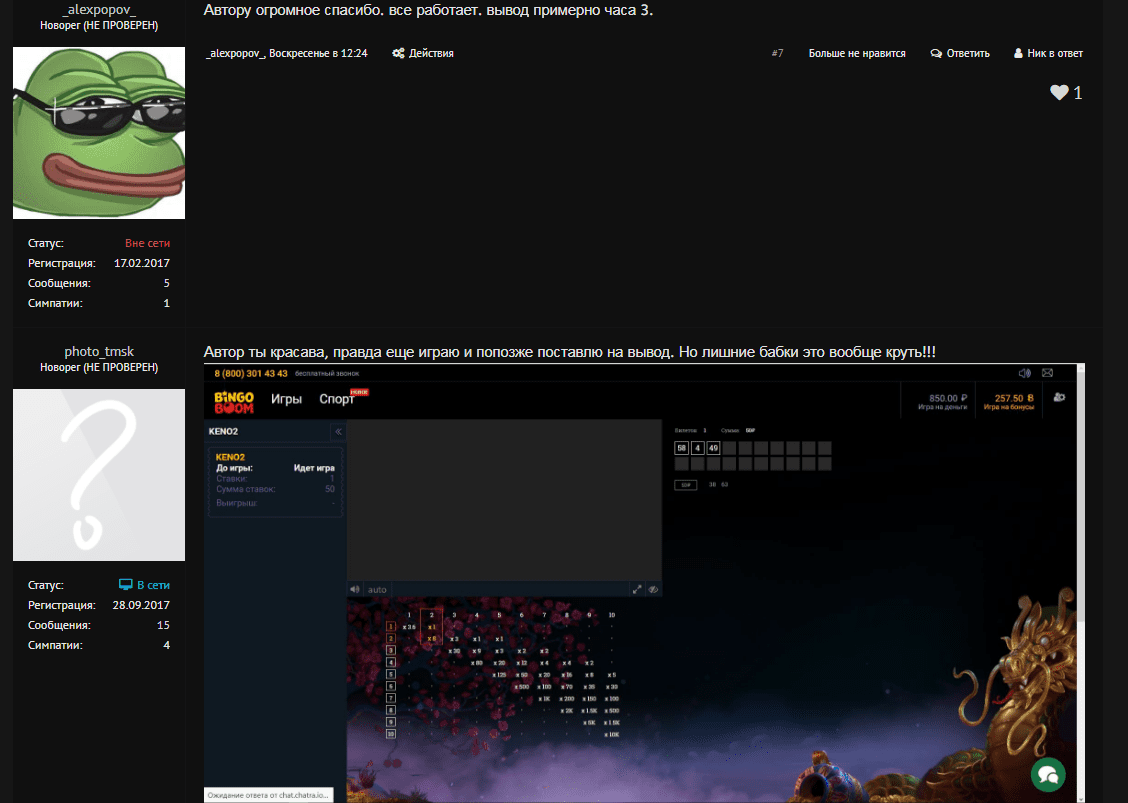Open the "Спорт" menu
Image resolution: width=1128 pixels, height=803 pixels.
click(x=337, y=399)
